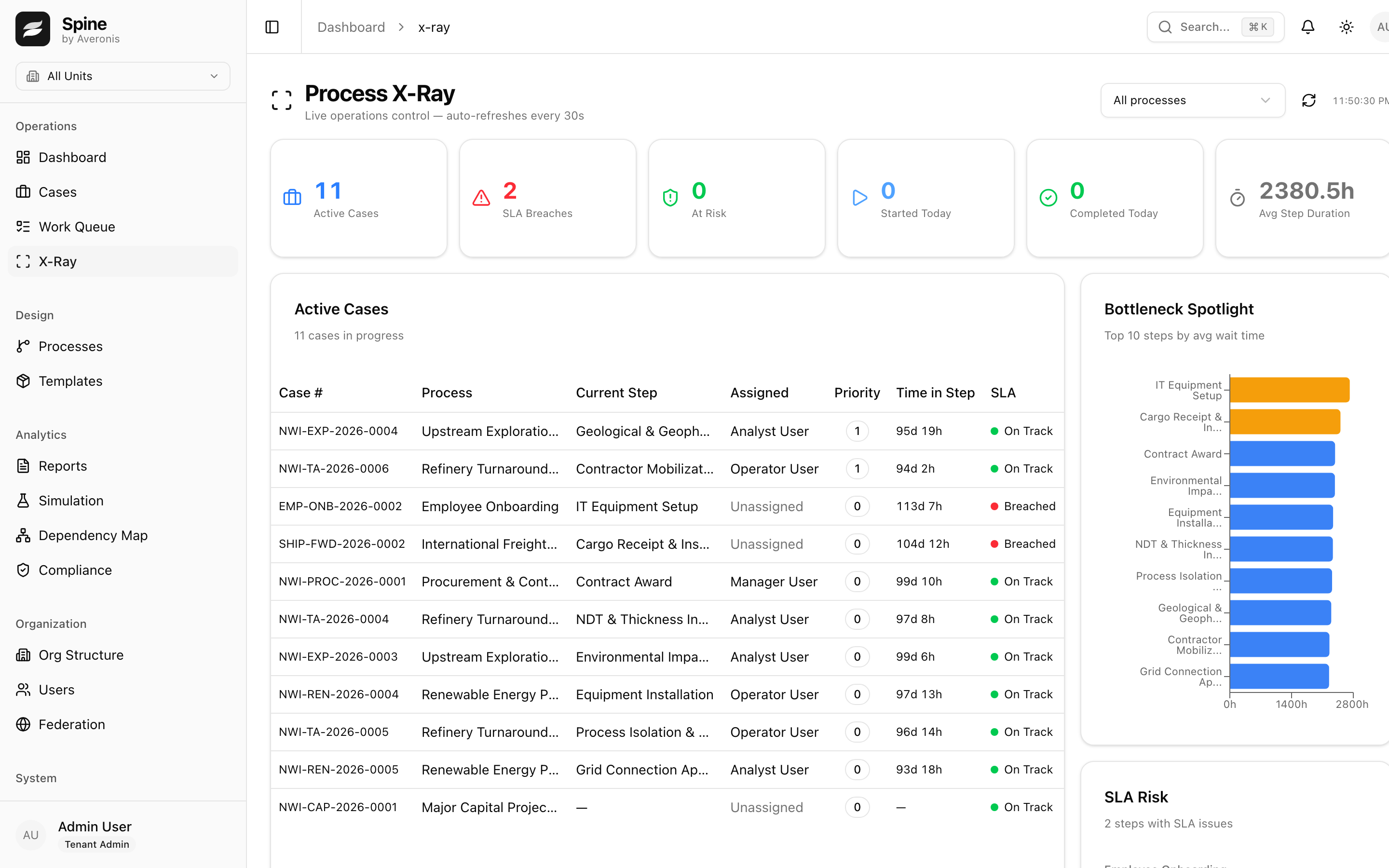This screenshot has width=1389, height=868.
Task: Click the refresh icon beside All processes
Action: [x=1308, y=100]
